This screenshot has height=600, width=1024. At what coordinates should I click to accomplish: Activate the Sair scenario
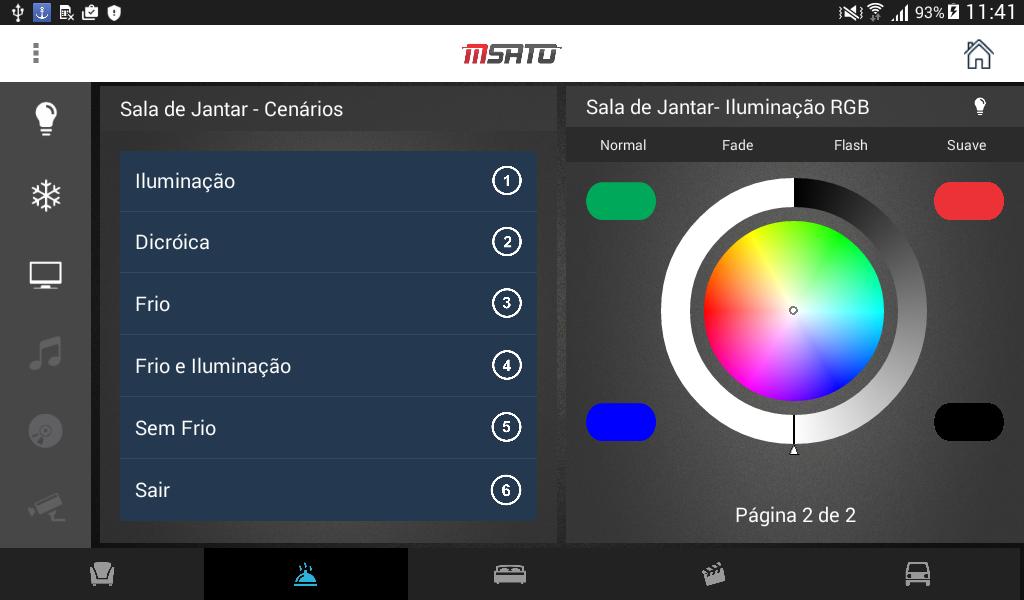[x=328, y=490]
